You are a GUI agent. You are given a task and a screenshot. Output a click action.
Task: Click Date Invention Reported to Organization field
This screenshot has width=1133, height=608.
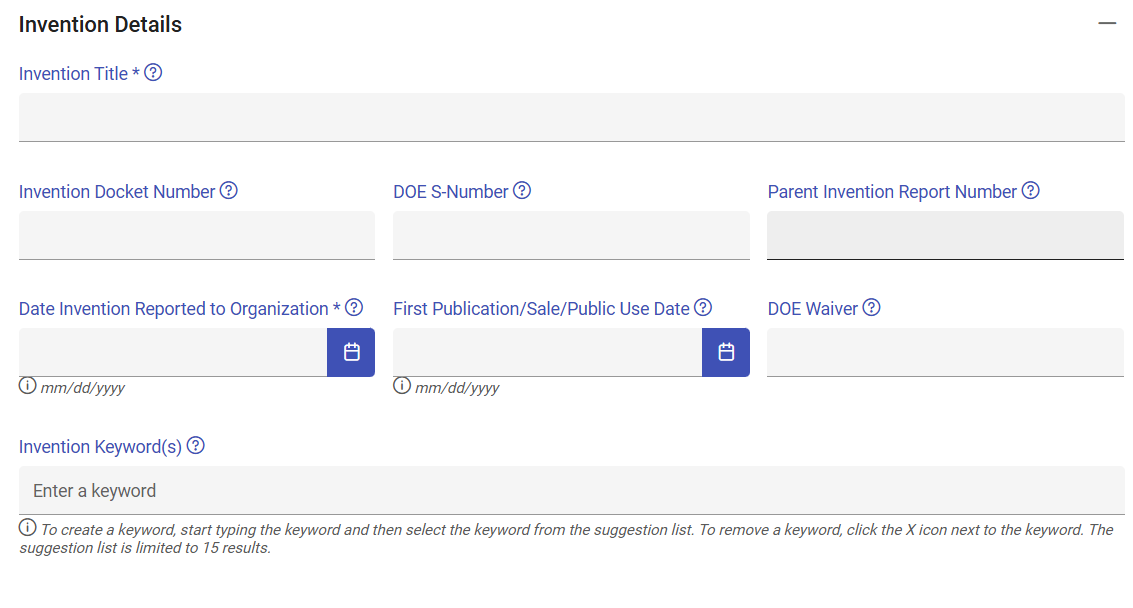tap(173, 352)
